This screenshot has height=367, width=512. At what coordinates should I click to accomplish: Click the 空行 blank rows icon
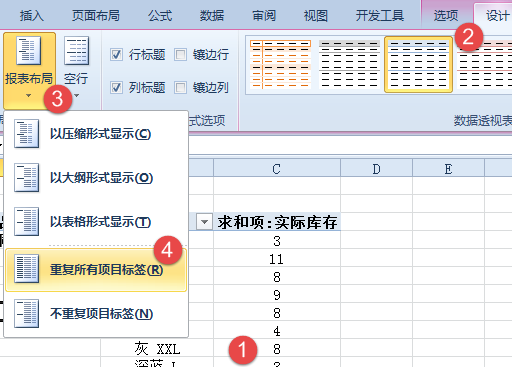pyautogui.click(x=76, y=51)
